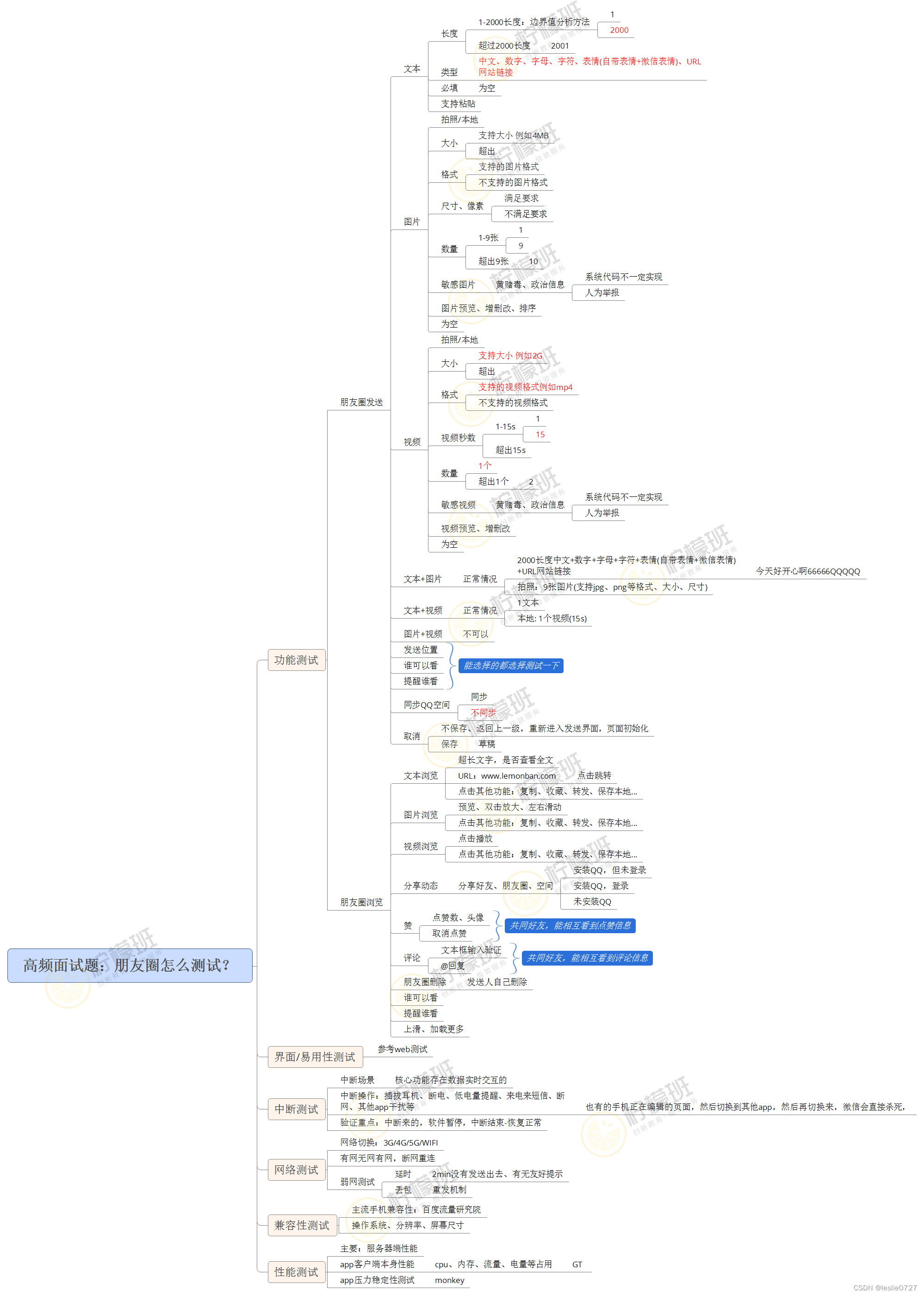Click the URL: www.lemonban.com node
Image resolution: width=924 pixels, height=1295 pixels.
coord(506,775)
